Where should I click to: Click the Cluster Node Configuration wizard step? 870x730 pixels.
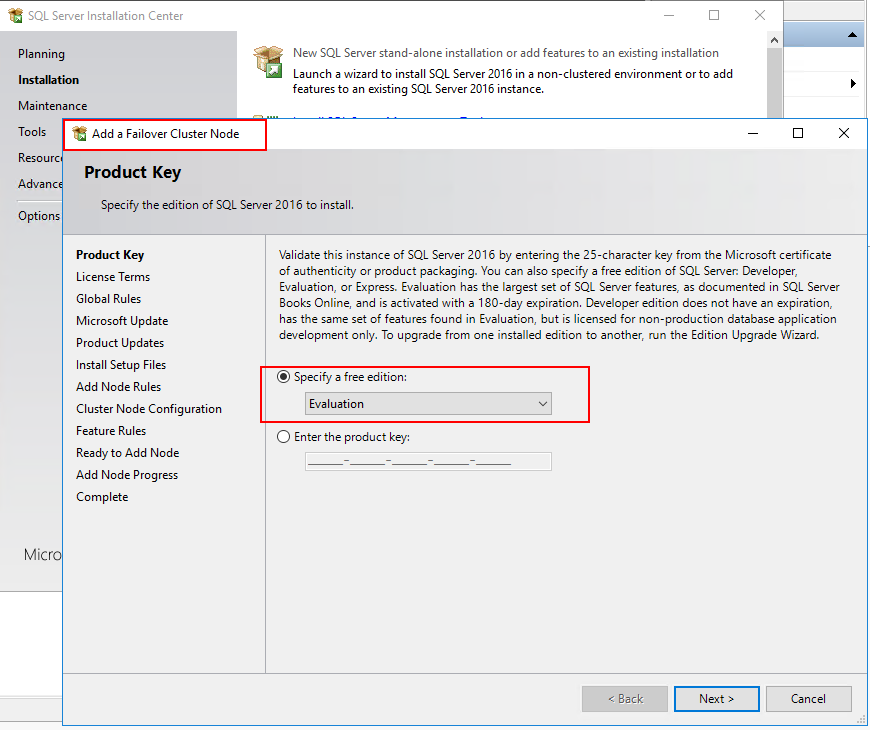(149, 409)
